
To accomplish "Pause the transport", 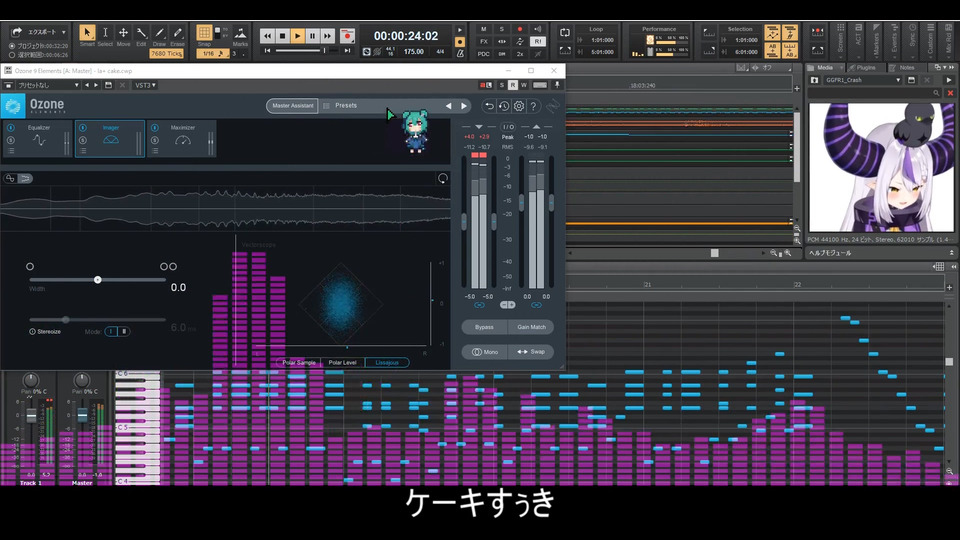I will pyautogui.click(x=312, y=36).
